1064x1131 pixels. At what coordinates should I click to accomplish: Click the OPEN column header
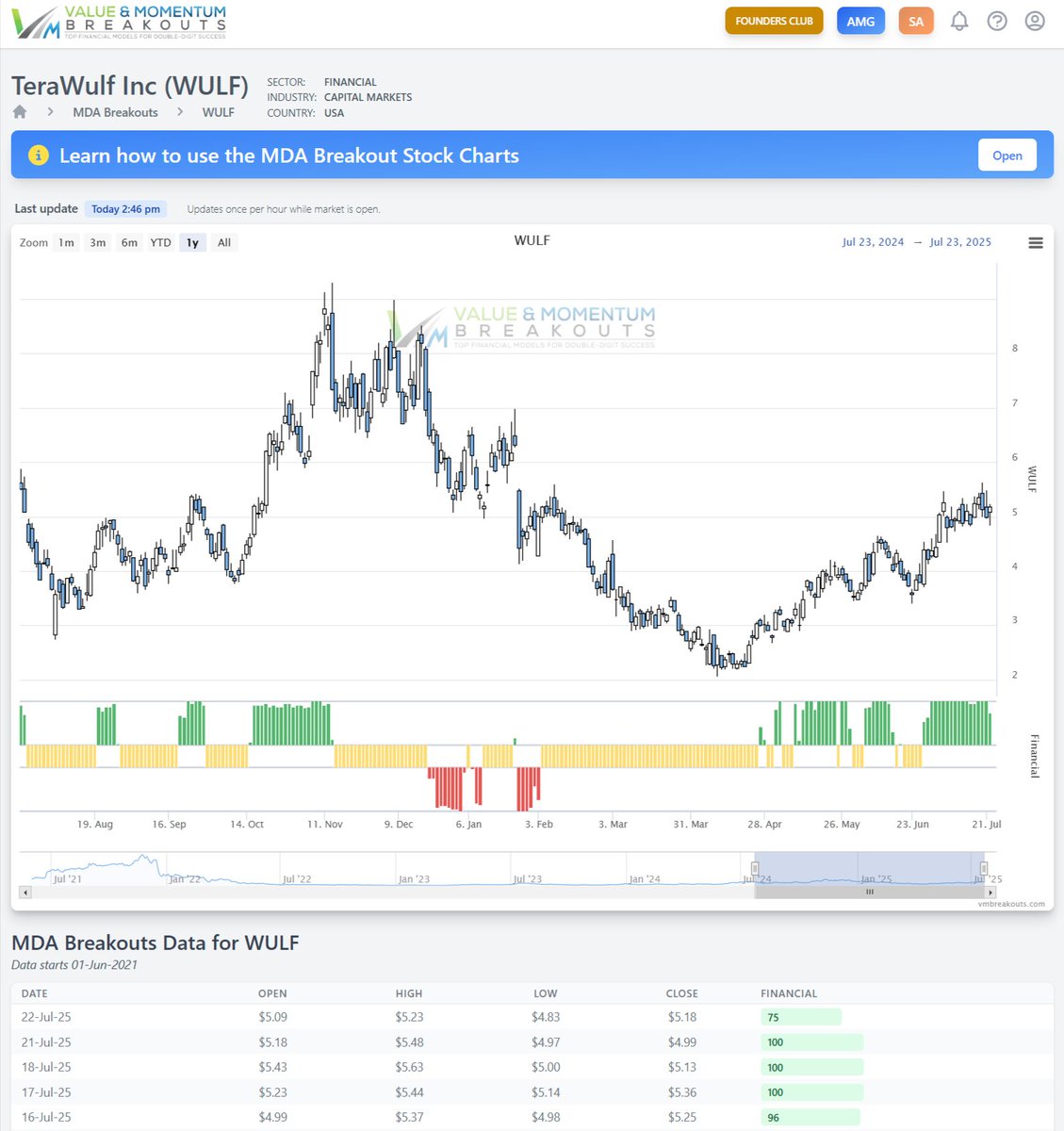pyautogui.click(x=272, y=993)
